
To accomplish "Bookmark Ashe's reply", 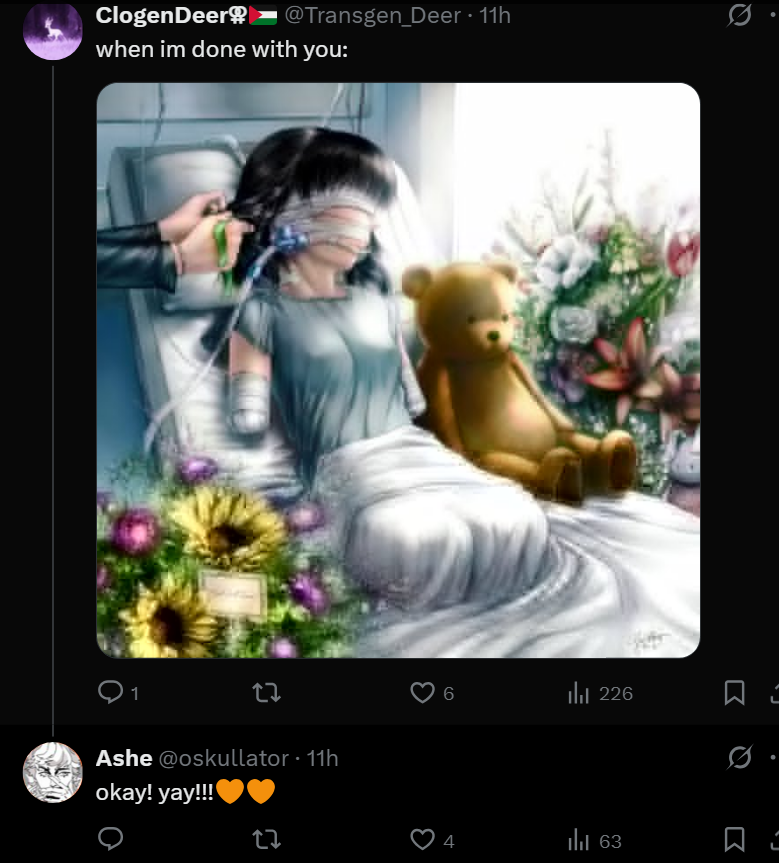I will pyautogui.click(x=734, y=840).
